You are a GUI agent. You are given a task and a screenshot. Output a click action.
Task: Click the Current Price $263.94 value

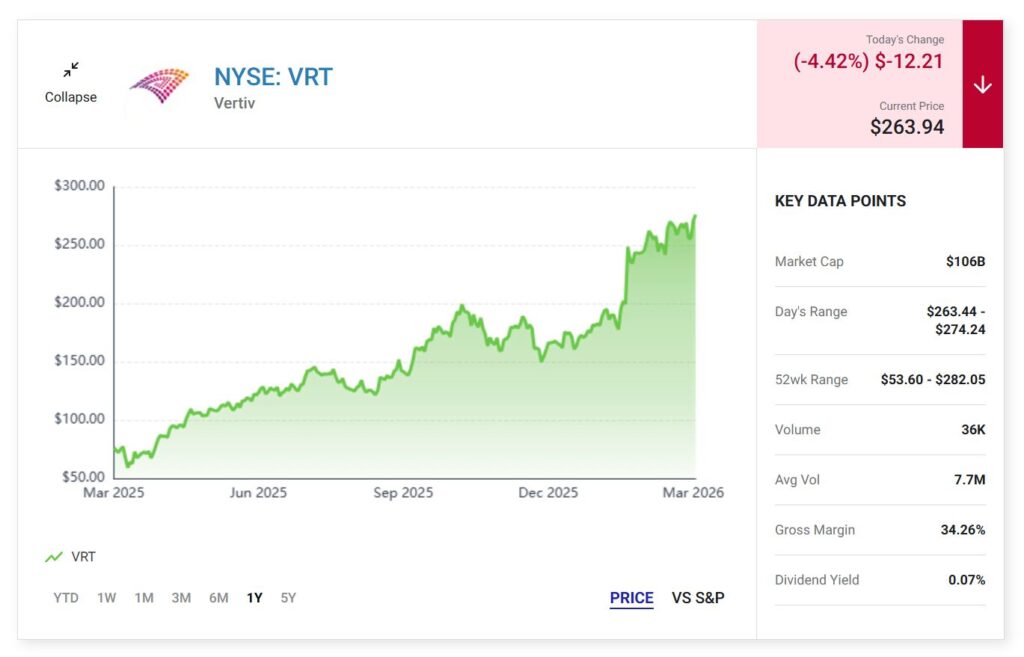pos(906,127)
